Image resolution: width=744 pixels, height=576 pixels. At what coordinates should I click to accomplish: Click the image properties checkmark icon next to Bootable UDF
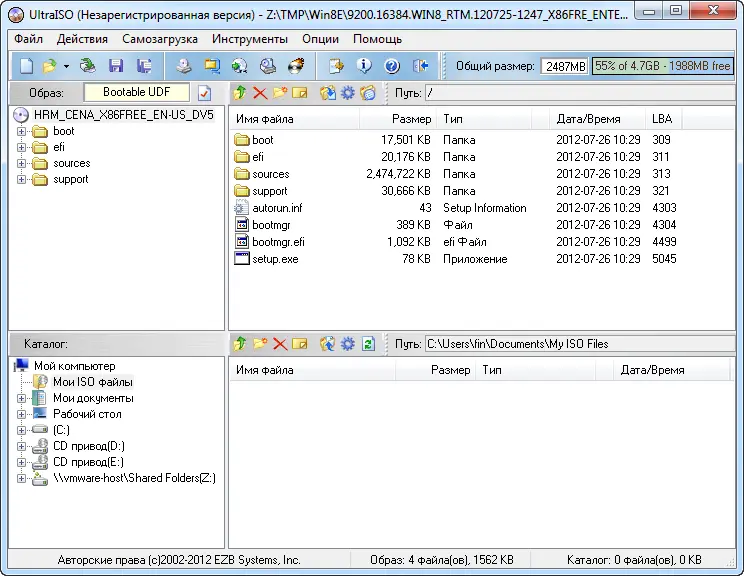205,93
